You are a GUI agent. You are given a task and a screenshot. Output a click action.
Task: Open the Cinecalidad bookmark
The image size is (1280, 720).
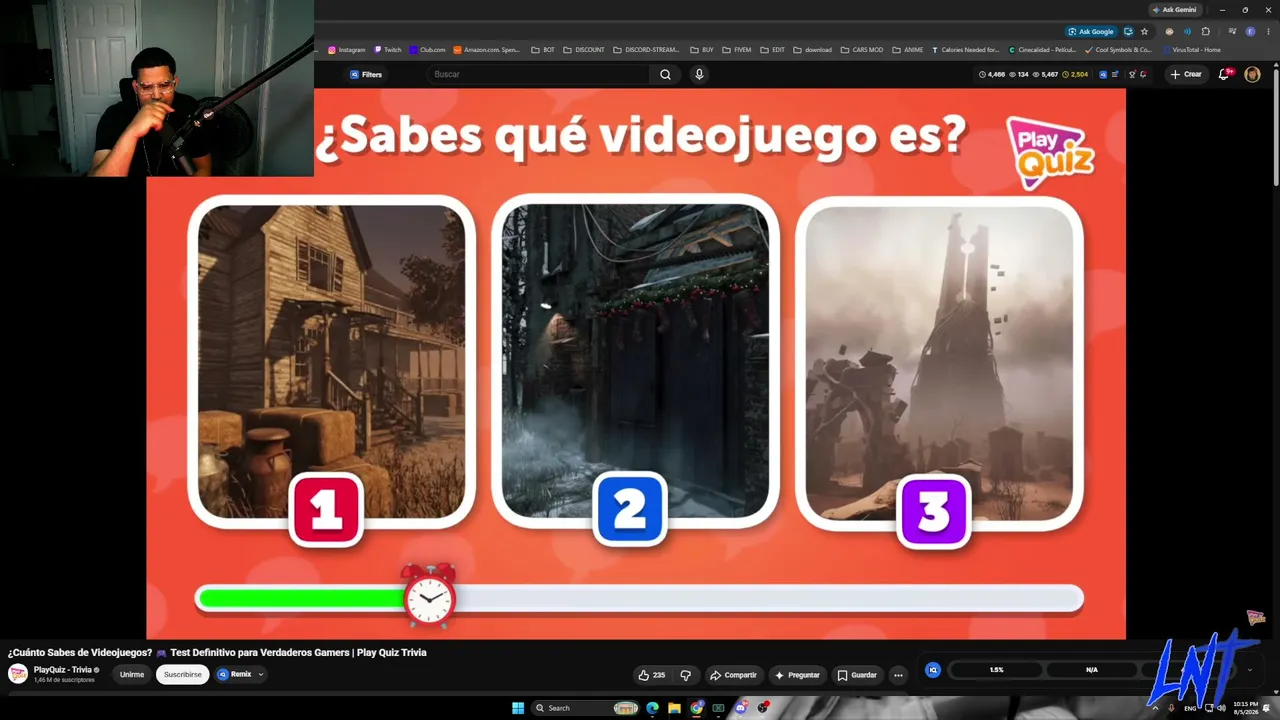click(1043, 50)
